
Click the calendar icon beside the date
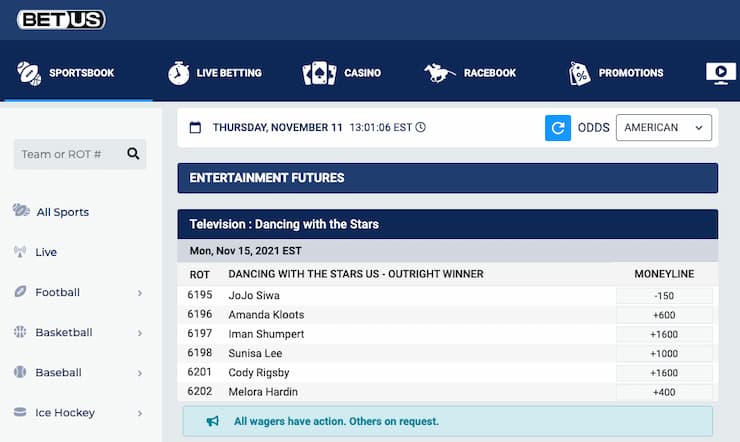click(x=195, y=127)
